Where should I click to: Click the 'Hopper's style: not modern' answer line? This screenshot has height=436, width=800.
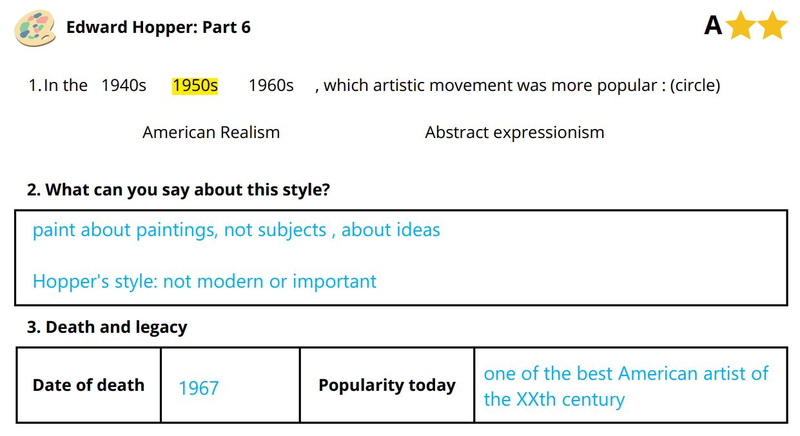point(204,281)
